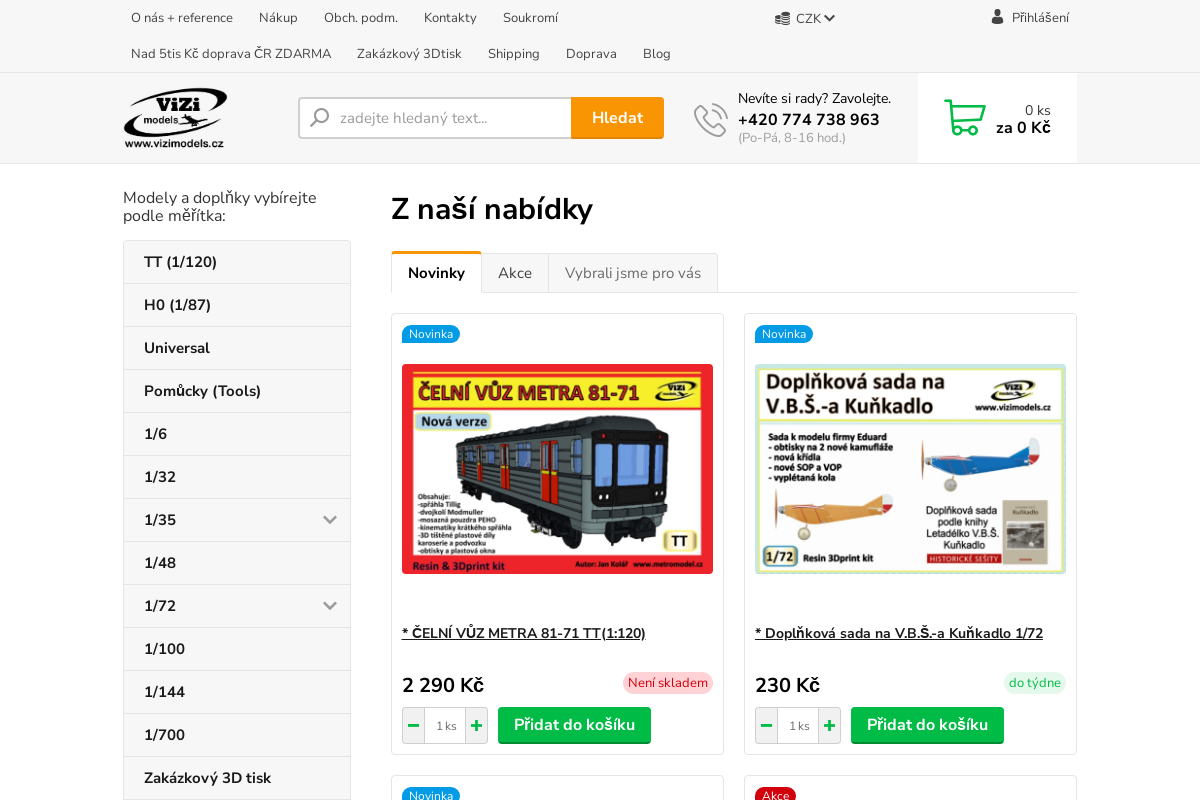Click the phone icon next to hotline number
Viewport: 1200px width, 800px height.
coord(710,118)
